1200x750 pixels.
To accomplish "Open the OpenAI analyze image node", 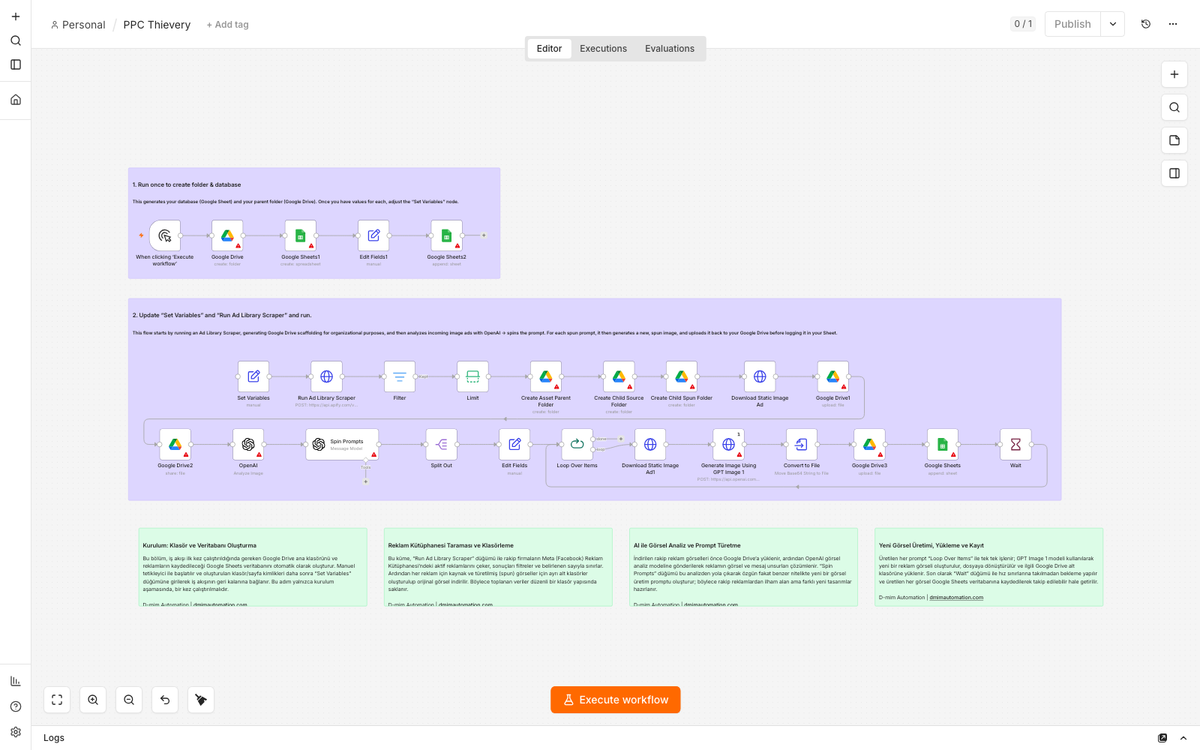I will click(x=248, y=445).
